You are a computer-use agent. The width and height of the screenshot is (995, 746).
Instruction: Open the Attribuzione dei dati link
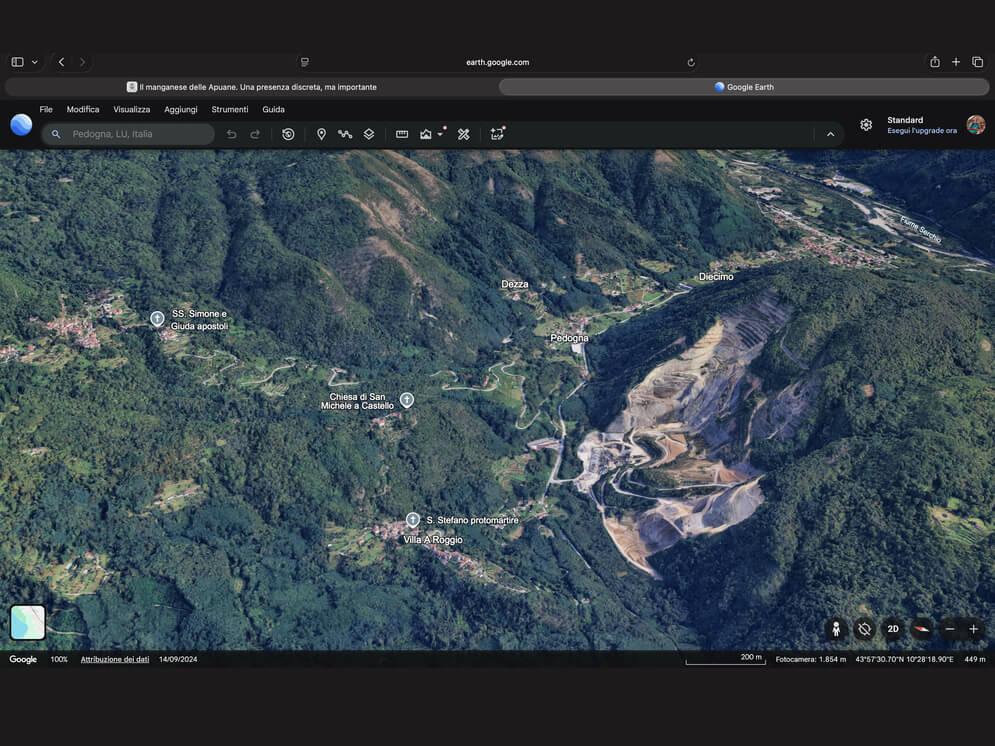[x=115, y=659]
